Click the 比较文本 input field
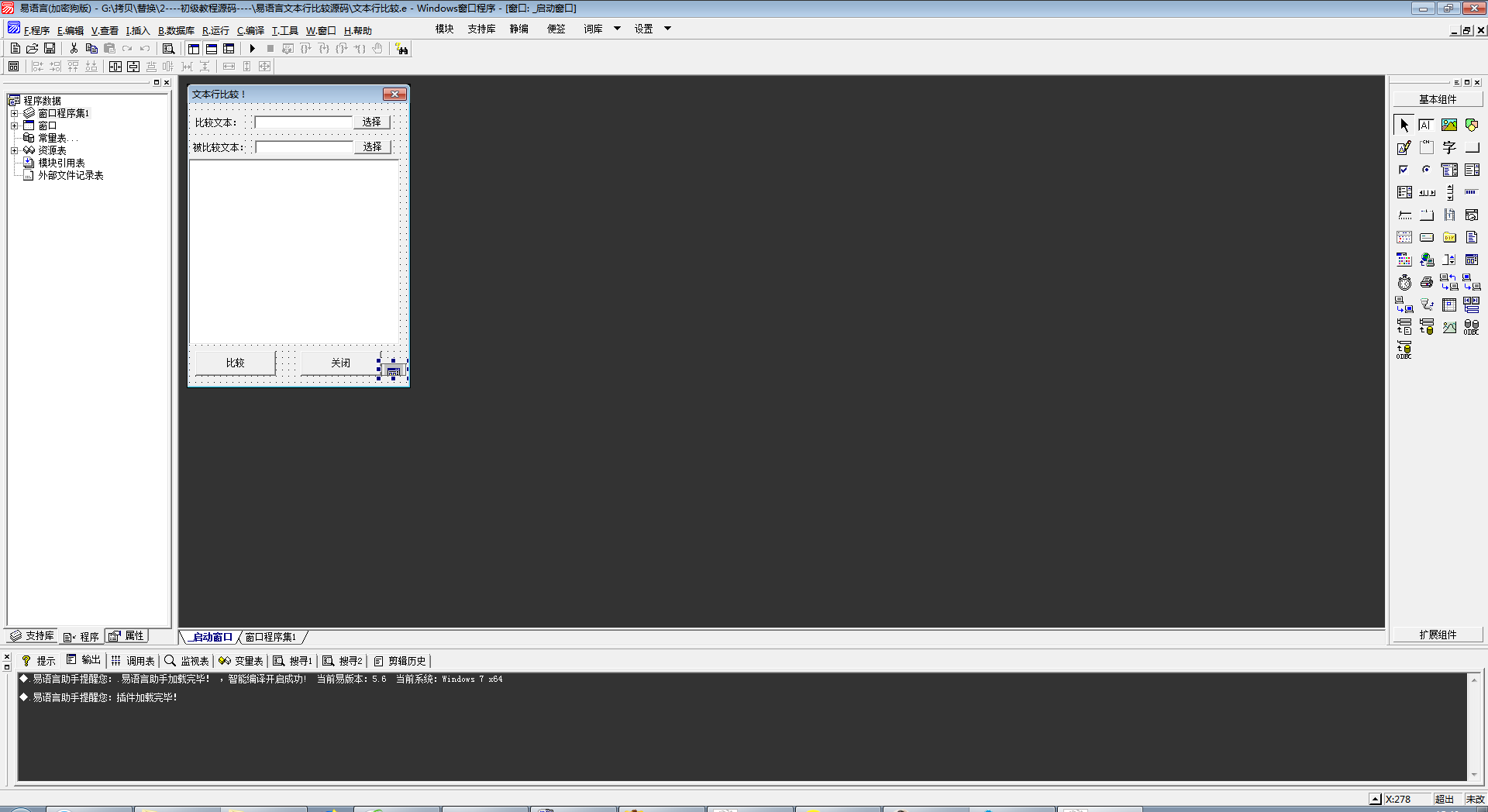The height and width of the screenshot is (812, 1488). click(x=304, y=122)
